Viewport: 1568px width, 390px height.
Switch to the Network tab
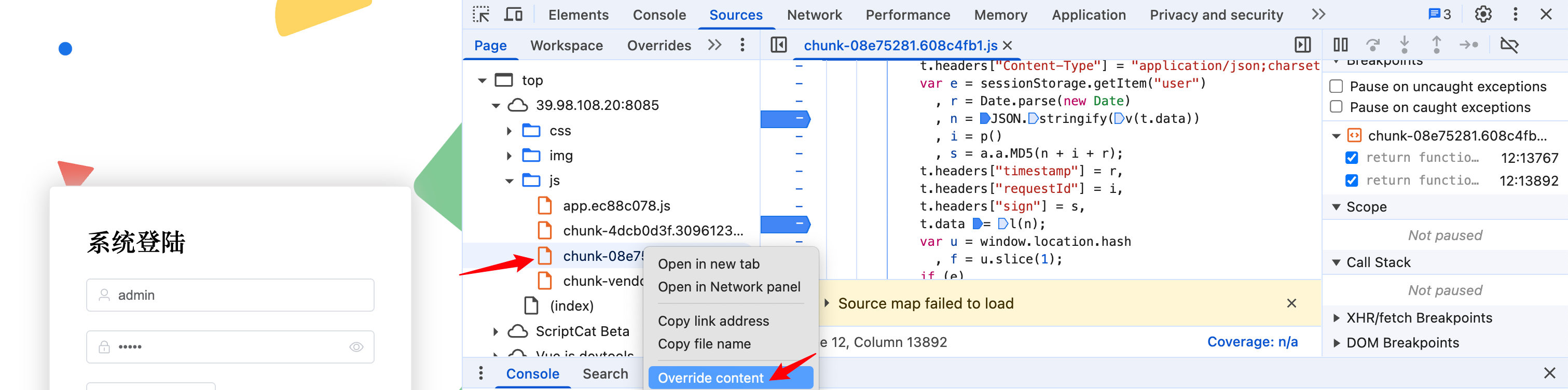click(814, 15)
